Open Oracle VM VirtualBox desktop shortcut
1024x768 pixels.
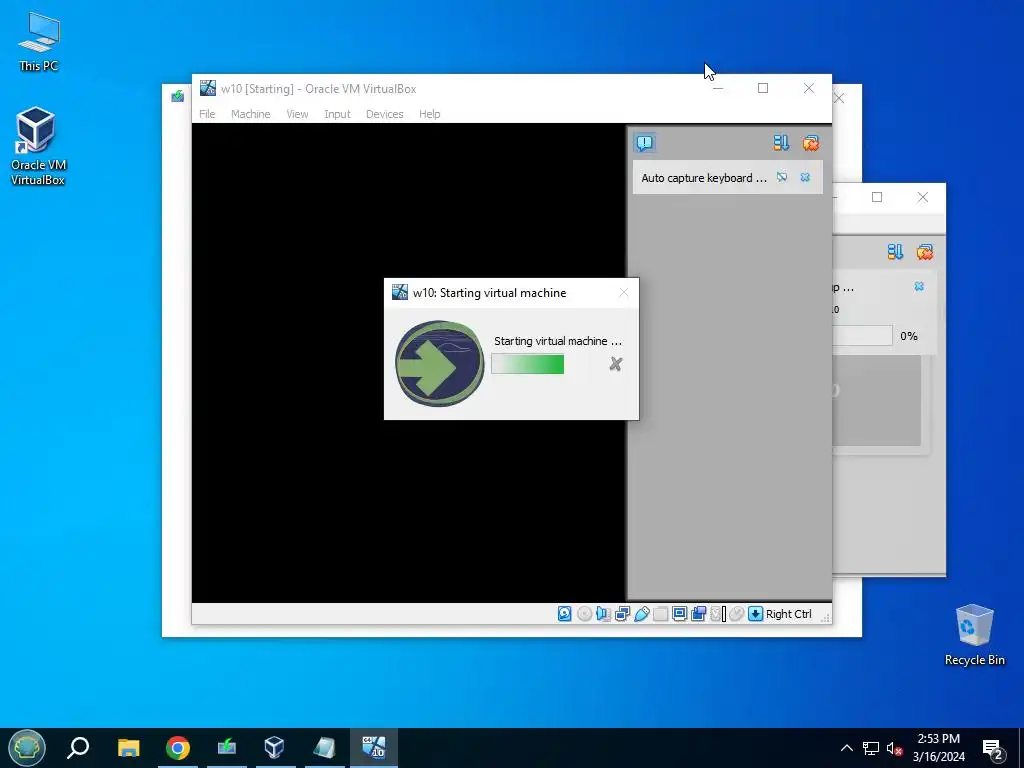coord(38,146)
